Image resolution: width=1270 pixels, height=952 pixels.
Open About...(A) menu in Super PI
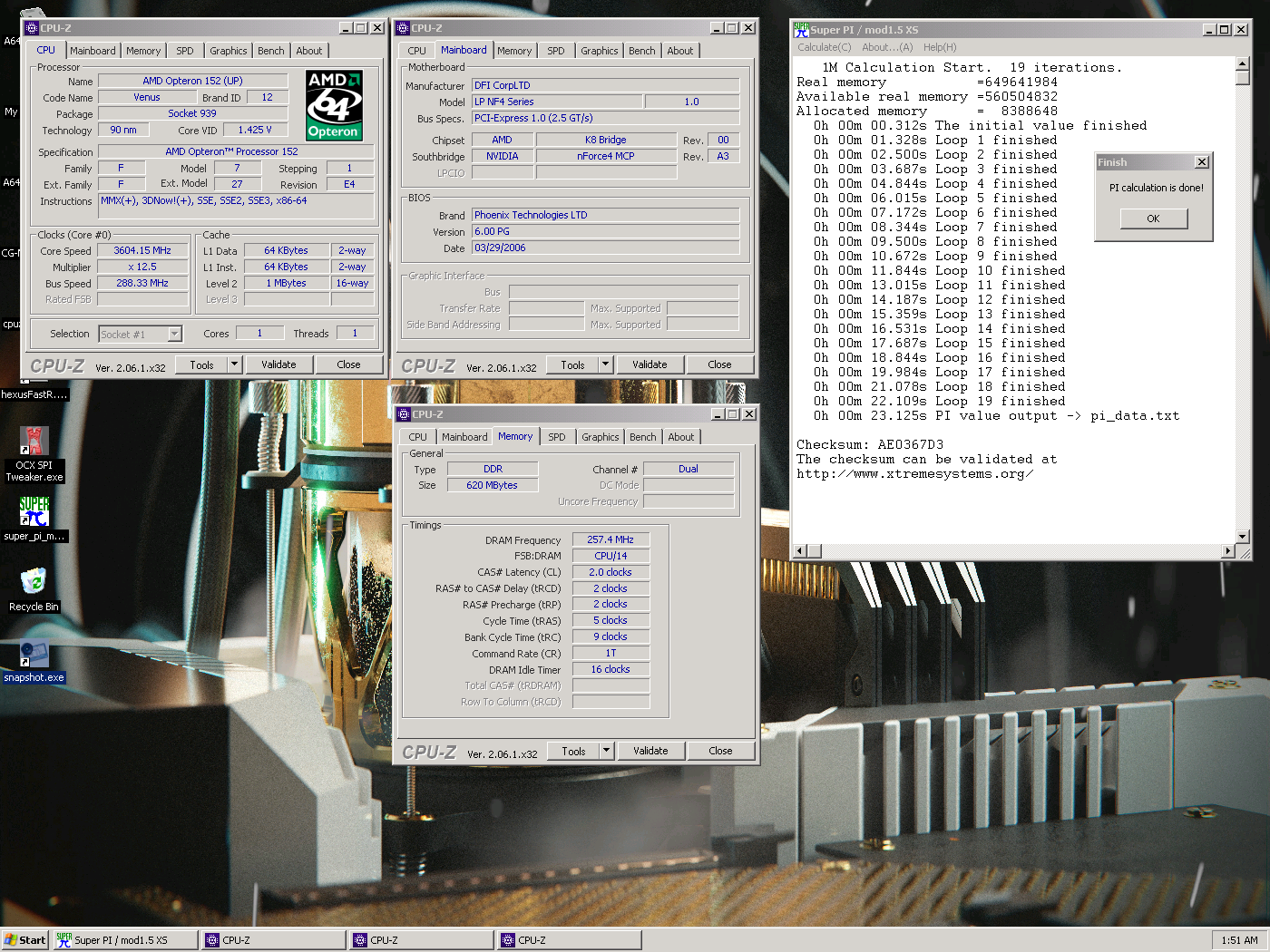(x=887, y=47)
